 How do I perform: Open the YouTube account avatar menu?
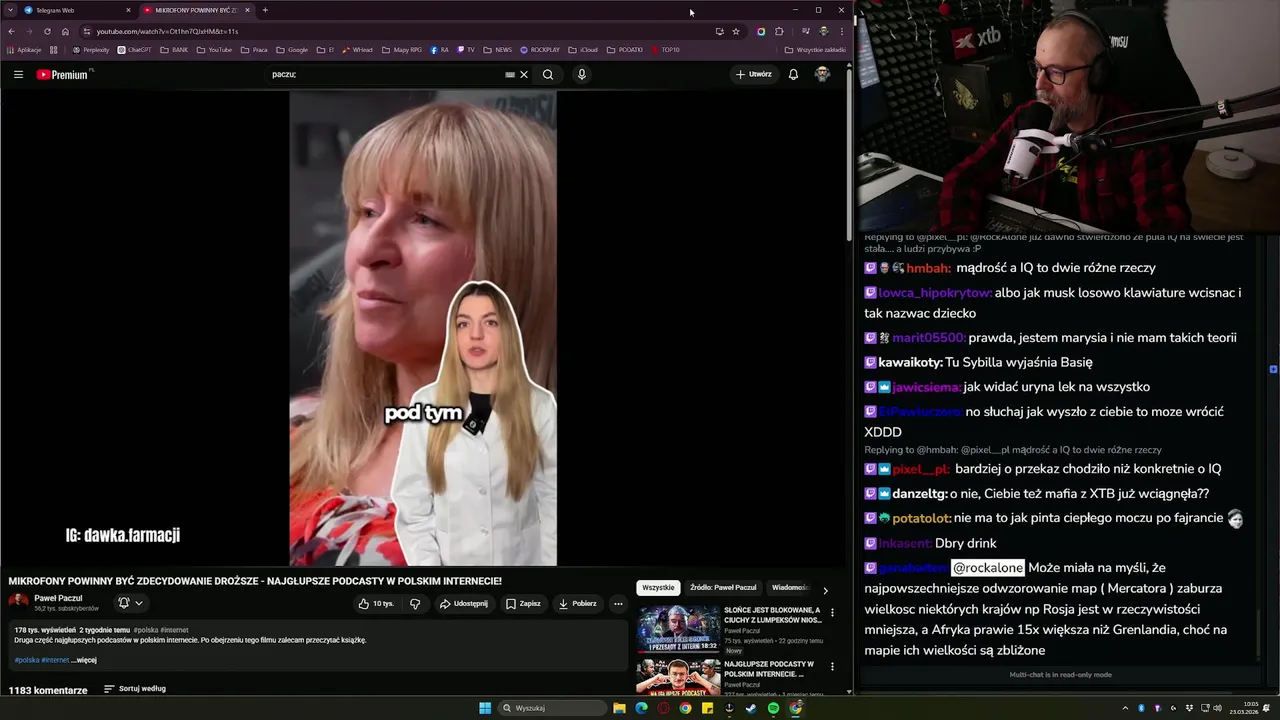coord(822,74)
